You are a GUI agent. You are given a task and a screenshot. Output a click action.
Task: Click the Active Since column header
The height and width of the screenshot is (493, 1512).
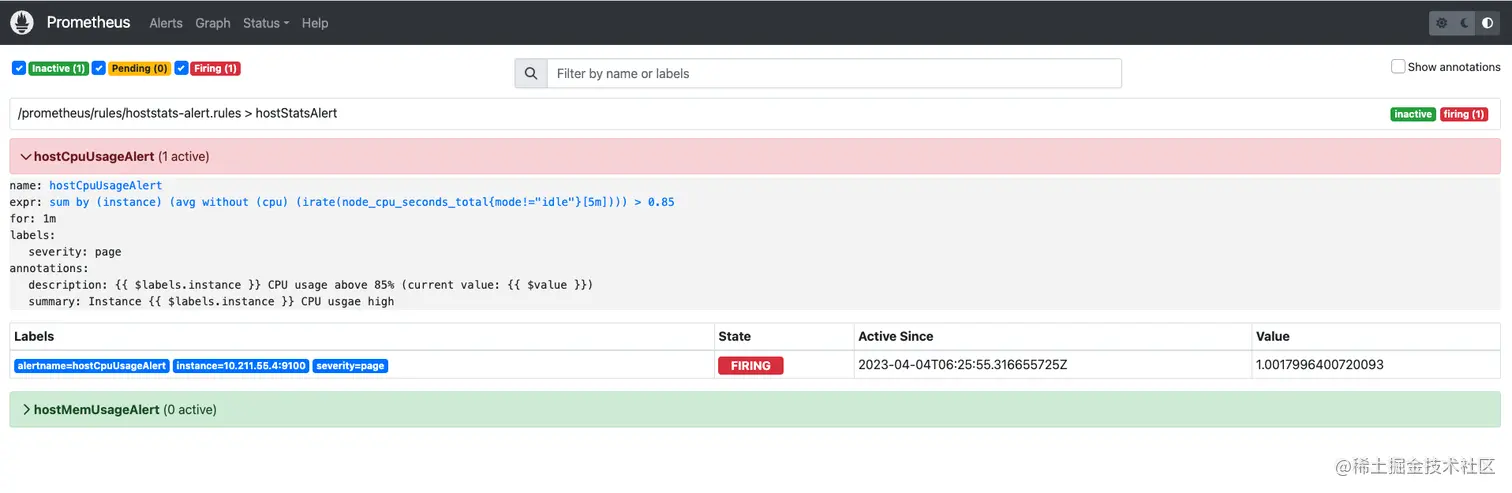[896, 336]
